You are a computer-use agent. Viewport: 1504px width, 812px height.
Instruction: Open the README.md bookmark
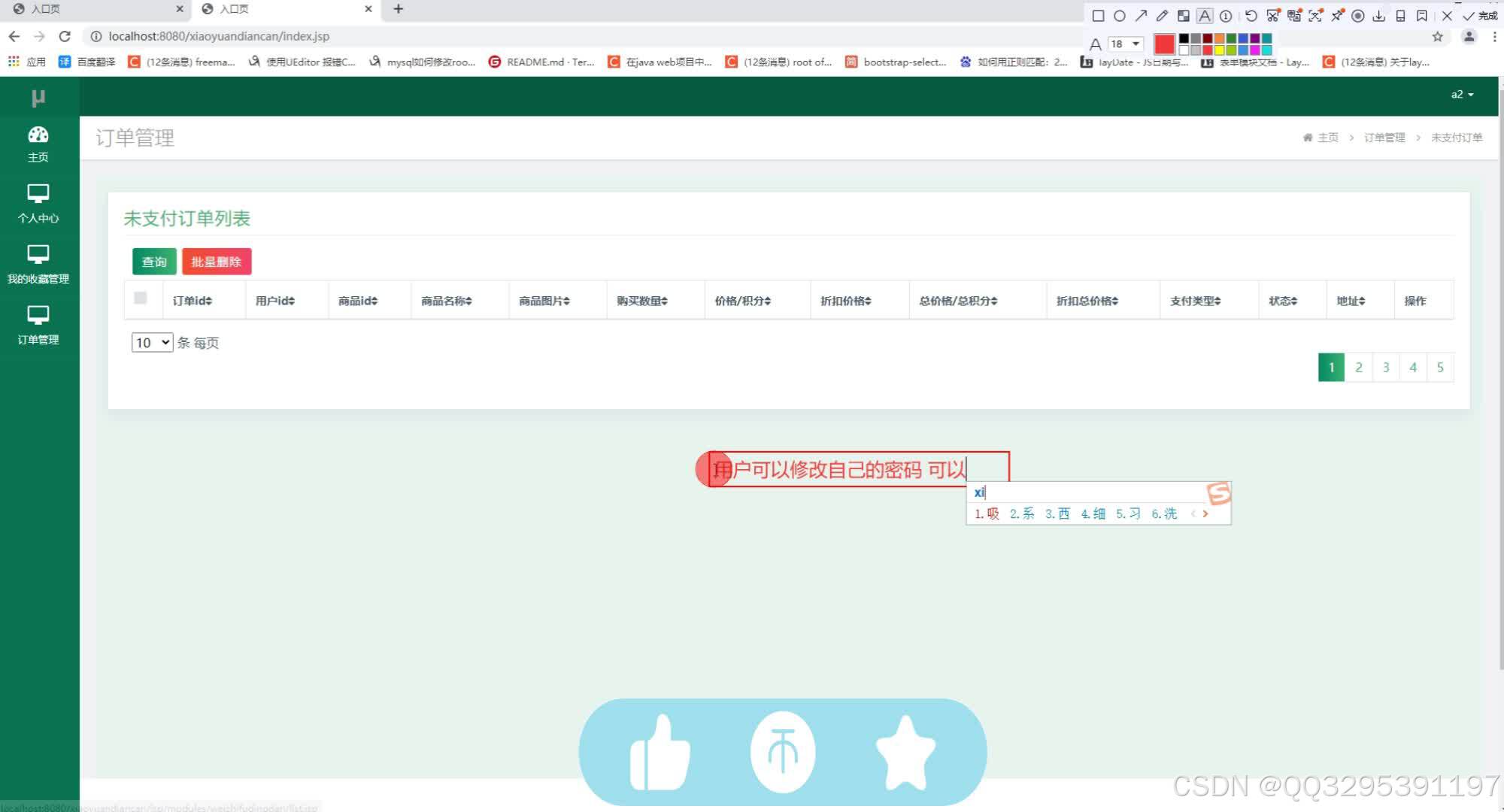pyautogui.click(x=541, y=62)
